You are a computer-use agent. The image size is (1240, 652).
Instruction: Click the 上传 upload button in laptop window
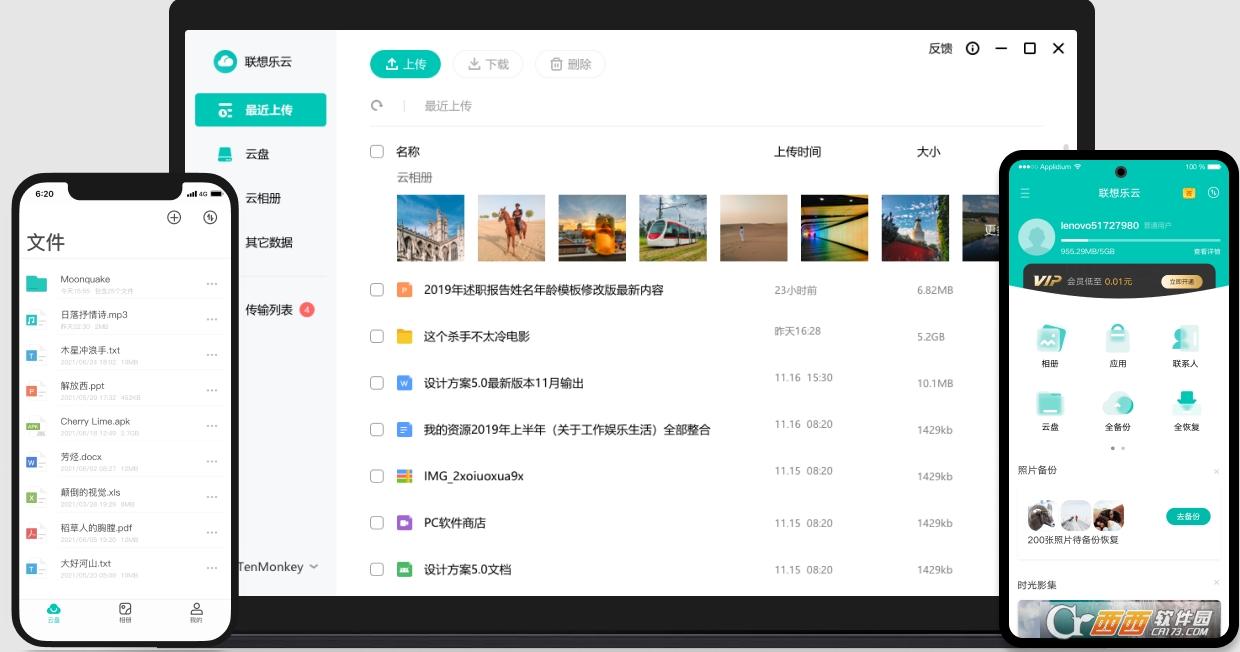pos(405,64)
